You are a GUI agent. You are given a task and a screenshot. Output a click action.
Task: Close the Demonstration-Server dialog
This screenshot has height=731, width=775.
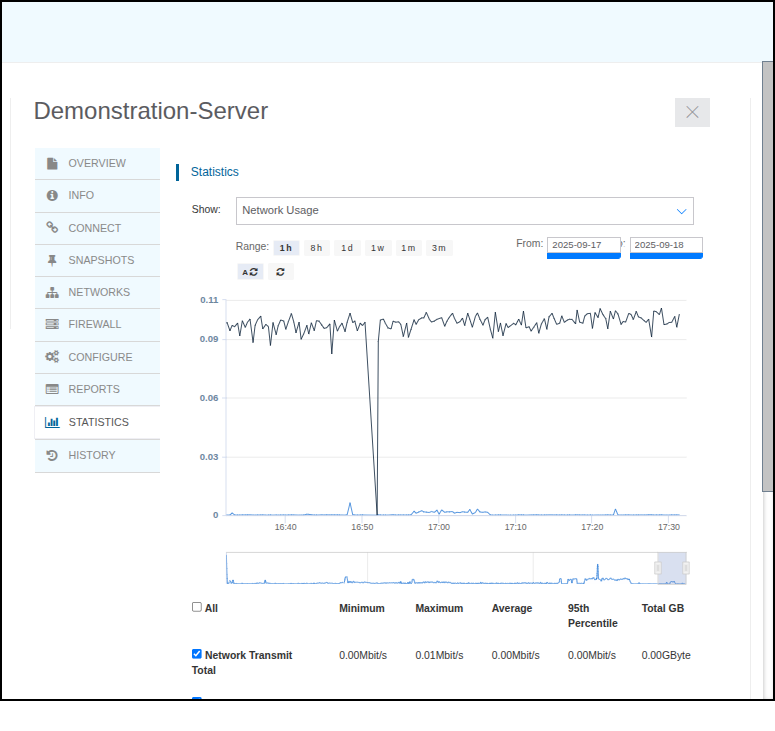[692, 112]
